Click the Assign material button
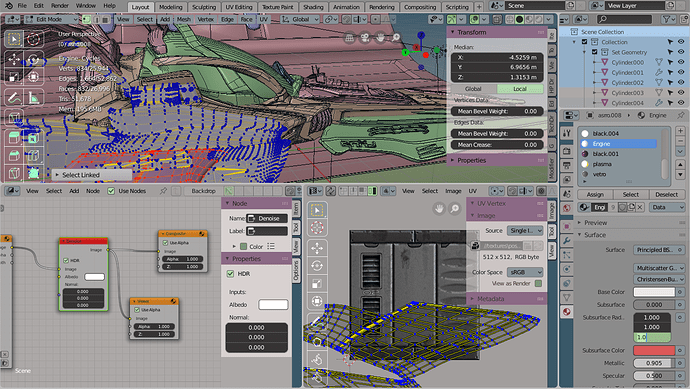This screenshot has height=389, width=690. click(595, 194)
